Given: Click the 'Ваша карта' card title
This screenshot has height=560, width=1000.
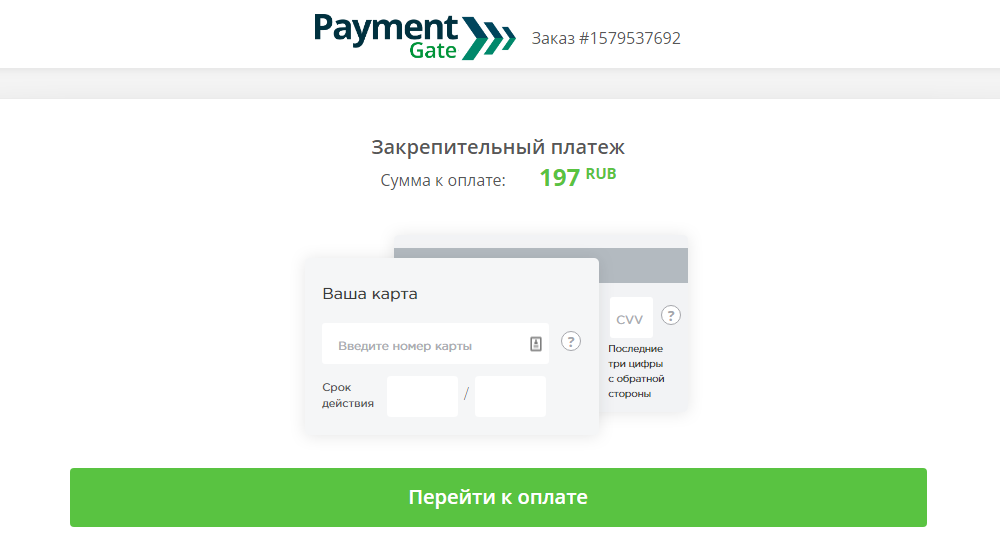Looking at the screenshot, I should pos(370,294).
